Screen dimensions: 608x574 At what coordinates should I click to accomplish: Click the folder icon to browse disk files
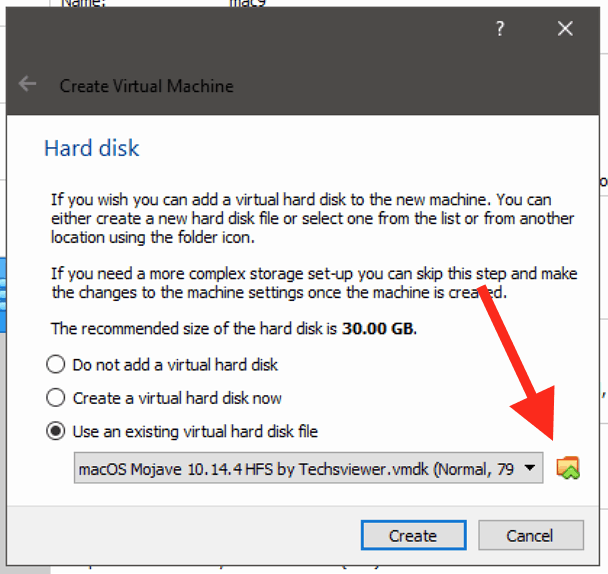pos(568,467)
